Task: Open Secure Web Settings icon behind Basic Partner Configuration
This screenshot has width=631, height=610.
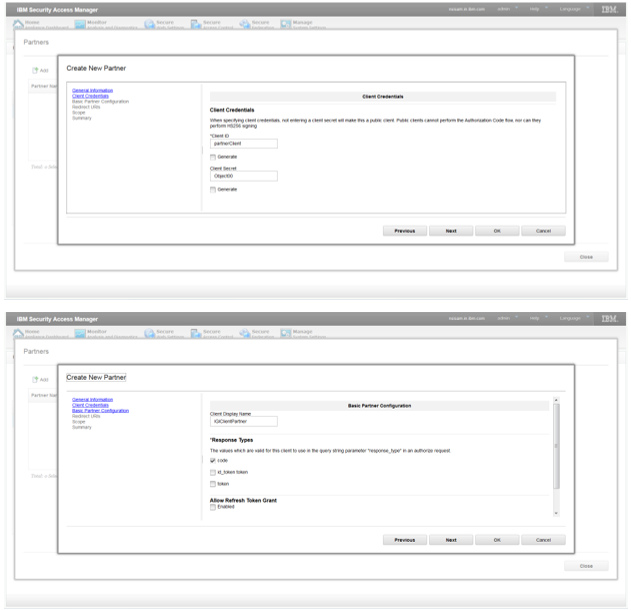Action: [x=150, y=334]
